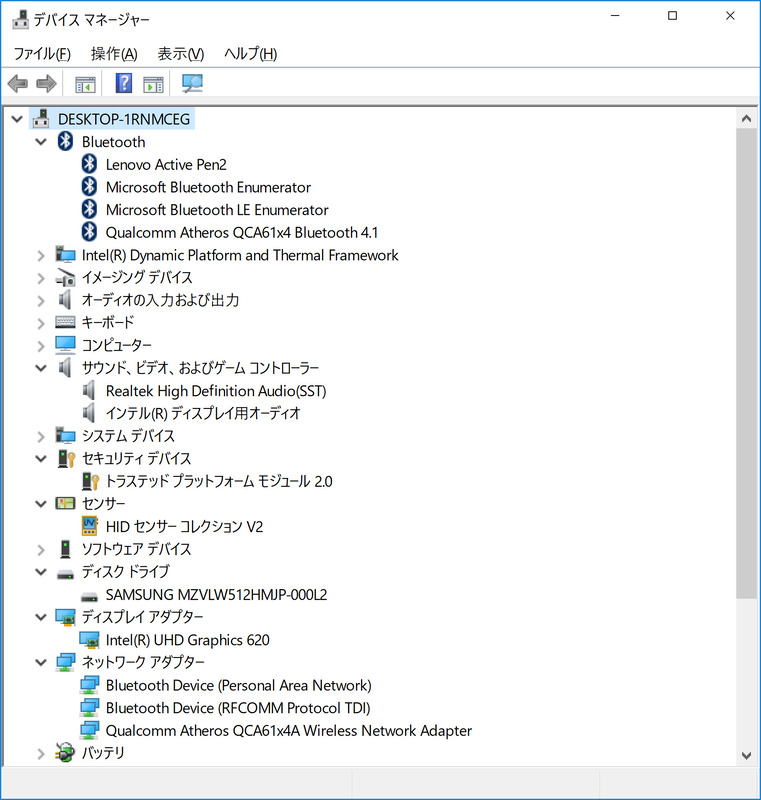This screenshot has height=800, width=761.
Task: Click speaker icon beside Realtek High Definition Audio(SST)
Action: click(89, 390)
